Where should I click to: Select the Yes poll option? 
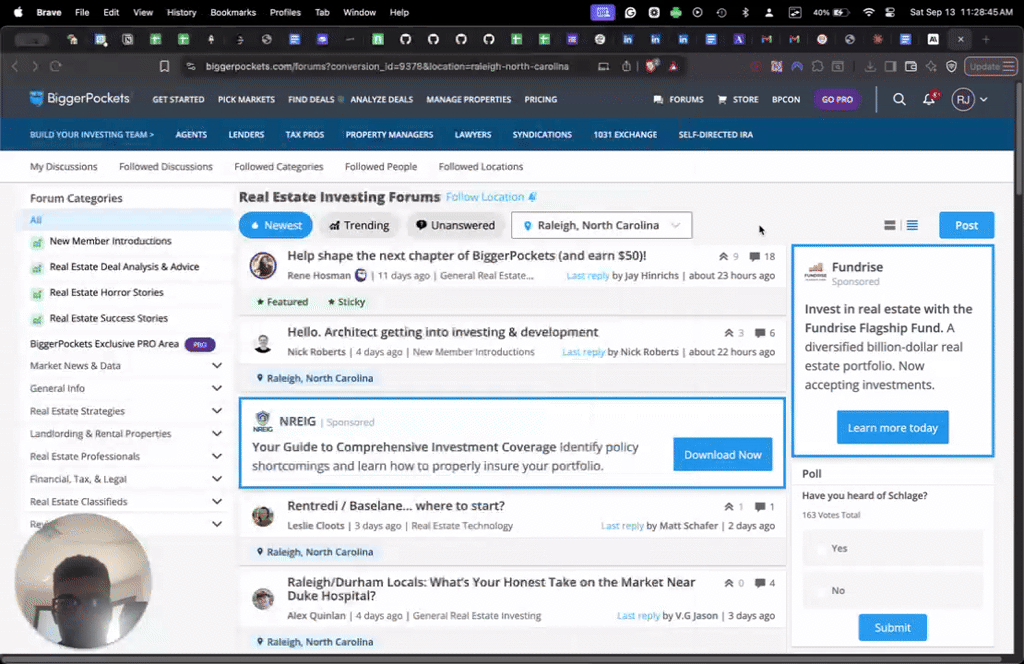point(892,548)
